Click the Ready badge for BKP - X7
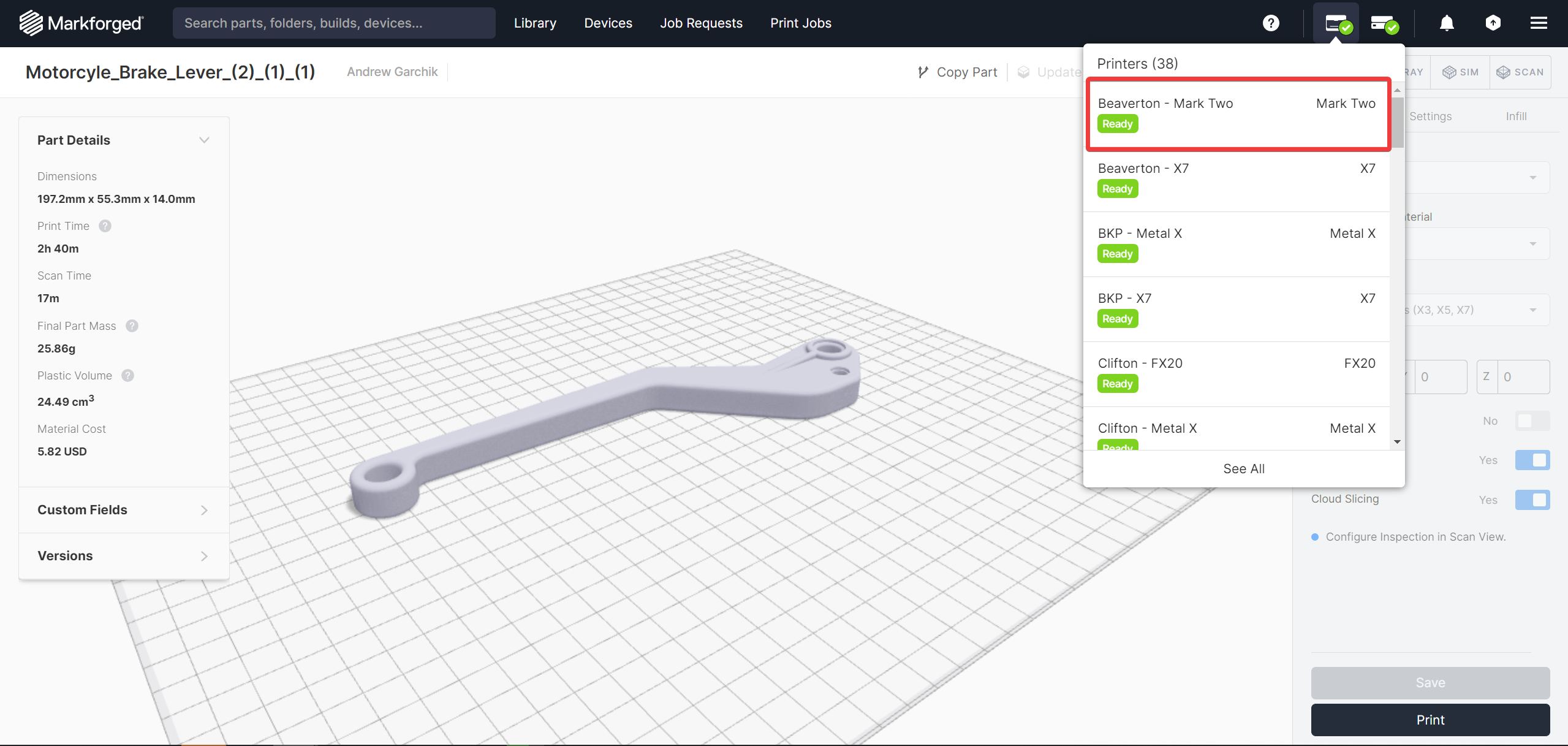 point(1118,319)
